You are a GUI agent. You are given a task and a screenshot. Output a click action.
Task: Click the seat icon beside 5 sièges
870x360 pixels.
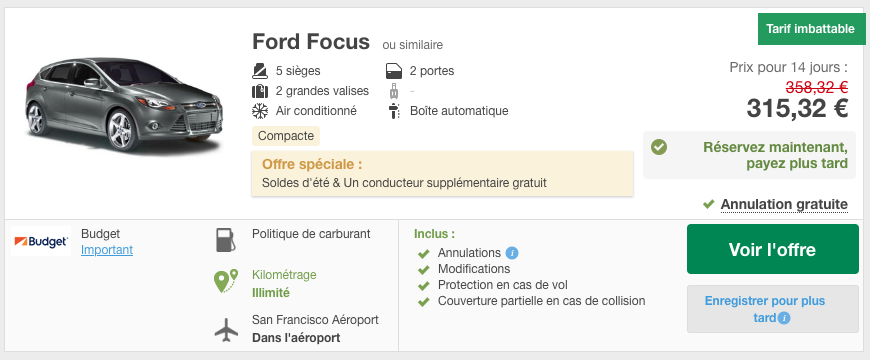[x=260, y=71]
